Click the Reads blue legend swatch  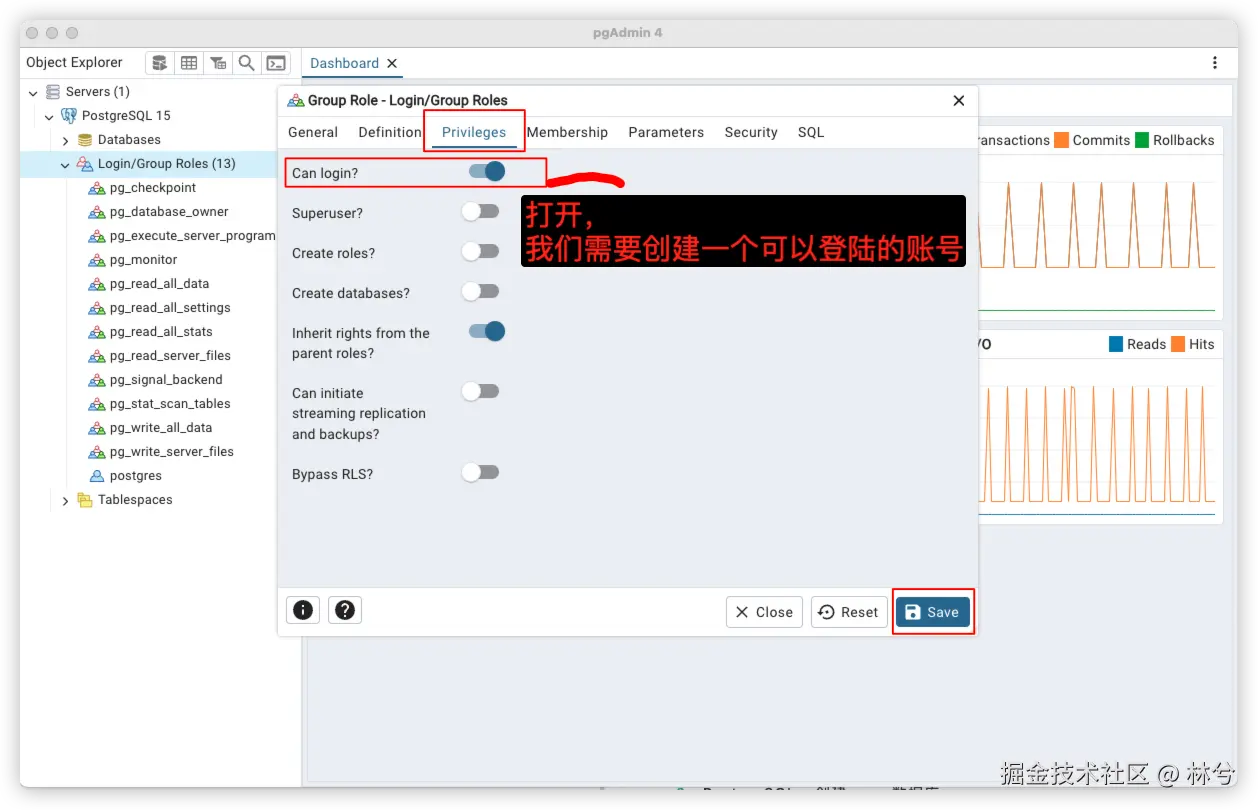[1116, 344]
